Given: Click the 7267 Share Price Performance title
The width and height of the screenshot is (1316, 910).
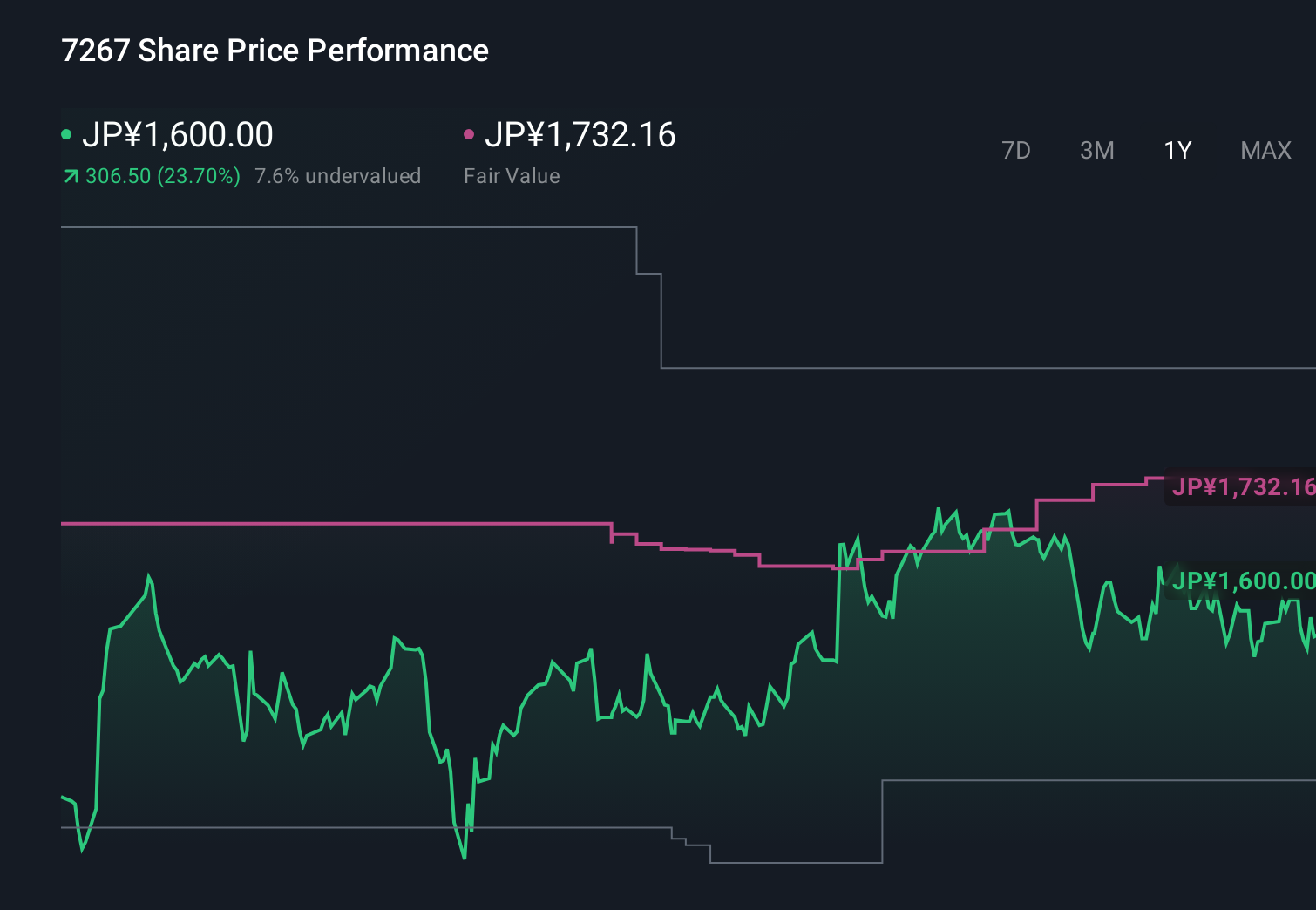Looking at the screenshot, I should (274, 50).
